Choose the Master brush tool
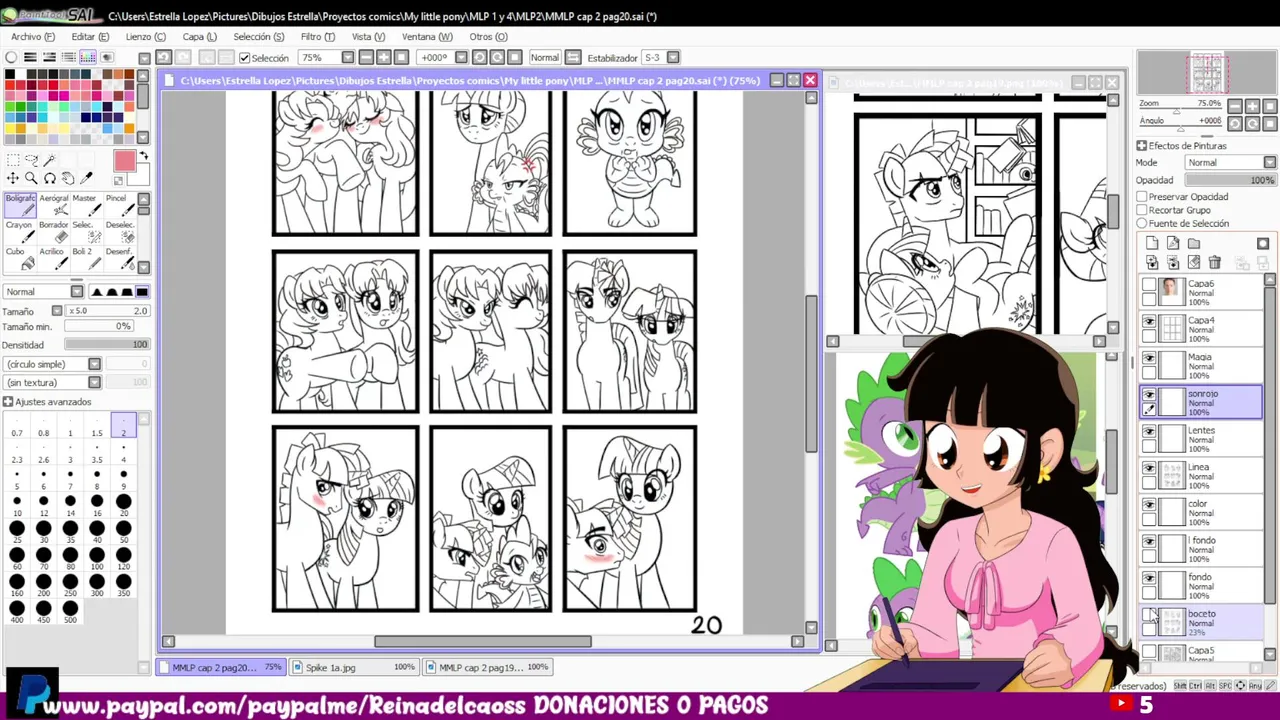This screenshot has height=720, width=1280. (85, 205)
